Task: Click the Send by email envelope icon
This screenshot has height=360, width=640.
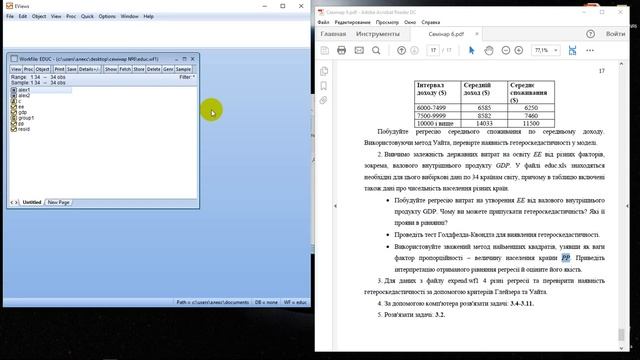Action: (x=359, y=50)
